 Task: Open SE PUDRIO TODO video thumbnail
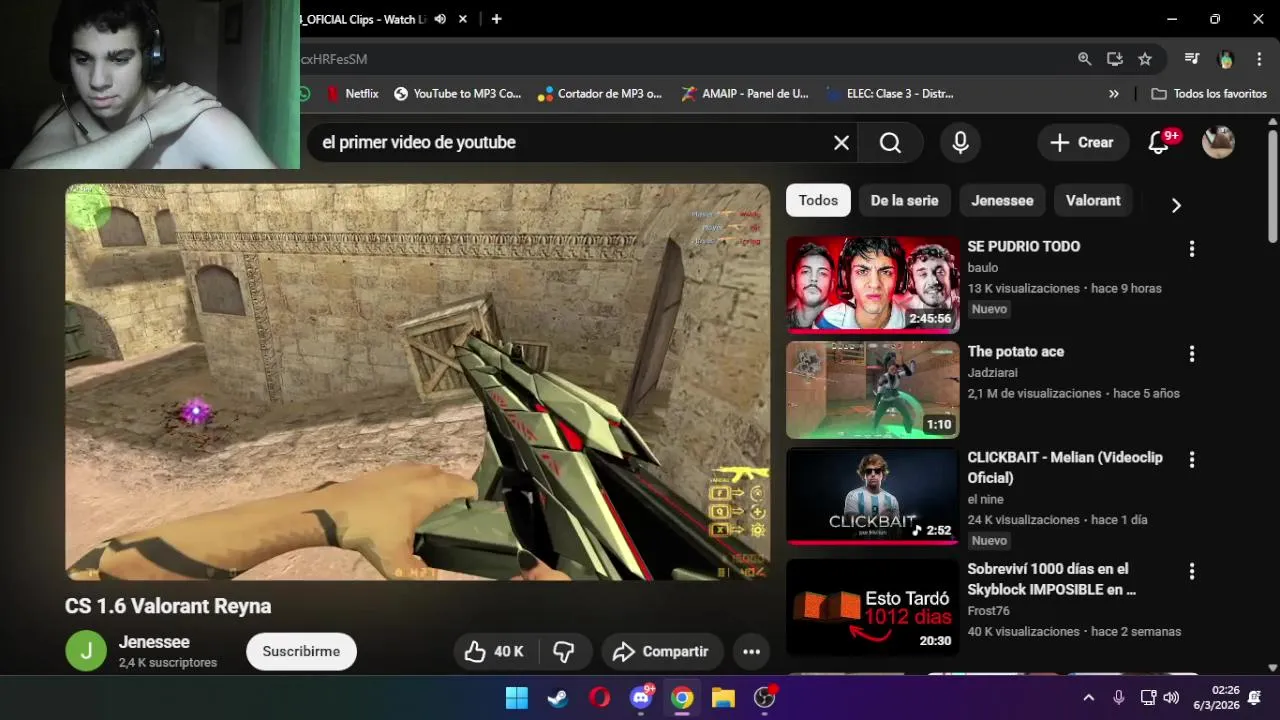pos(872,285)
